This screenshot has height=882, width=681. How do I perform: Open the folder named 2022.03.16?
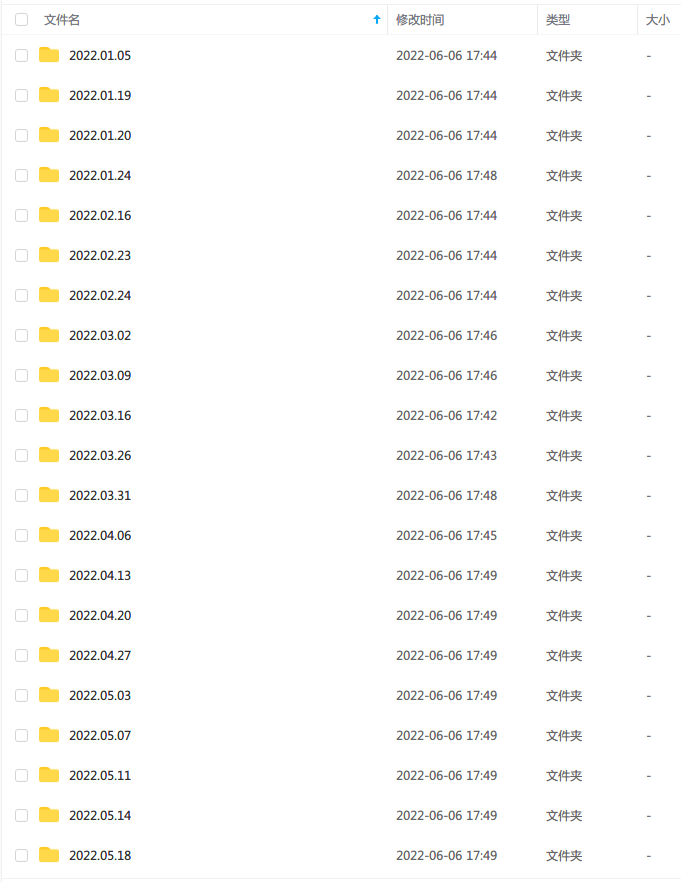pos(98,415)
